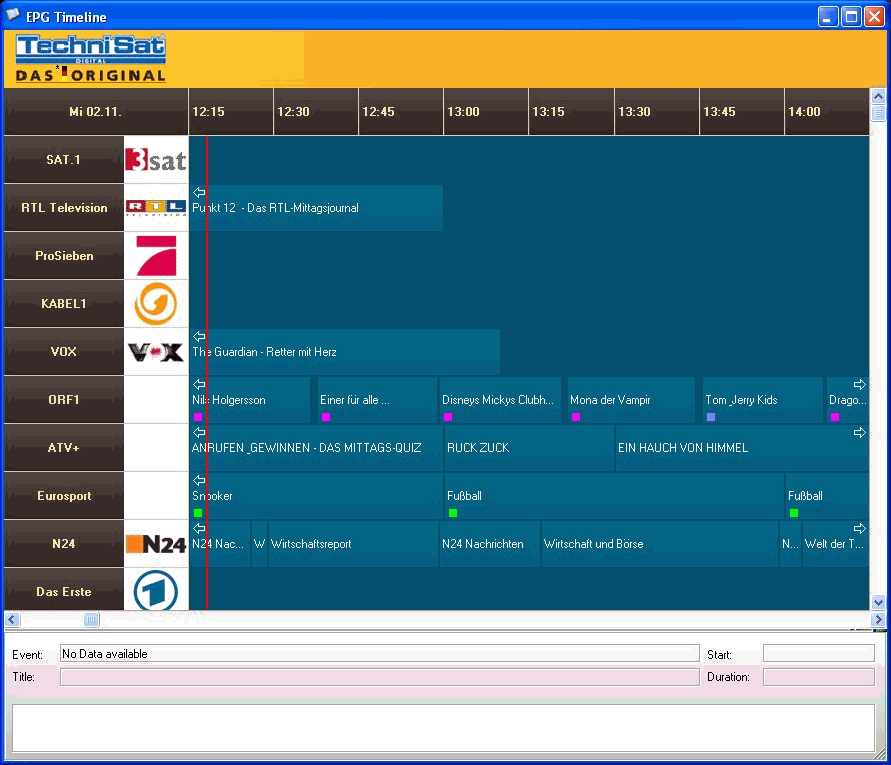Select Disneys Mickys Clubhaus programme

click(x=500, y=400)
